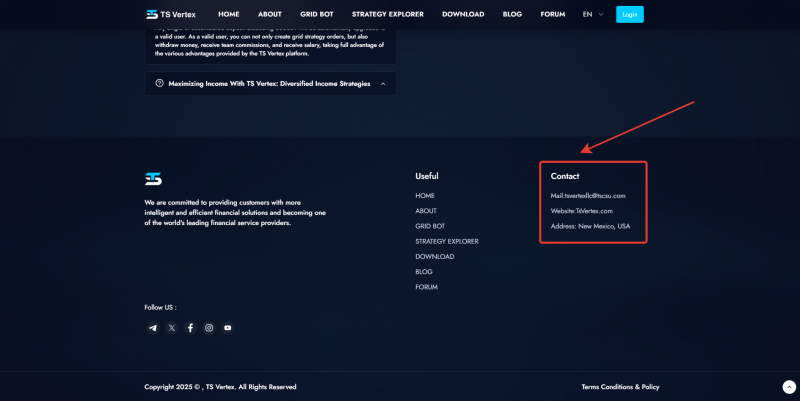Click the TS logo in the footer

153,179
